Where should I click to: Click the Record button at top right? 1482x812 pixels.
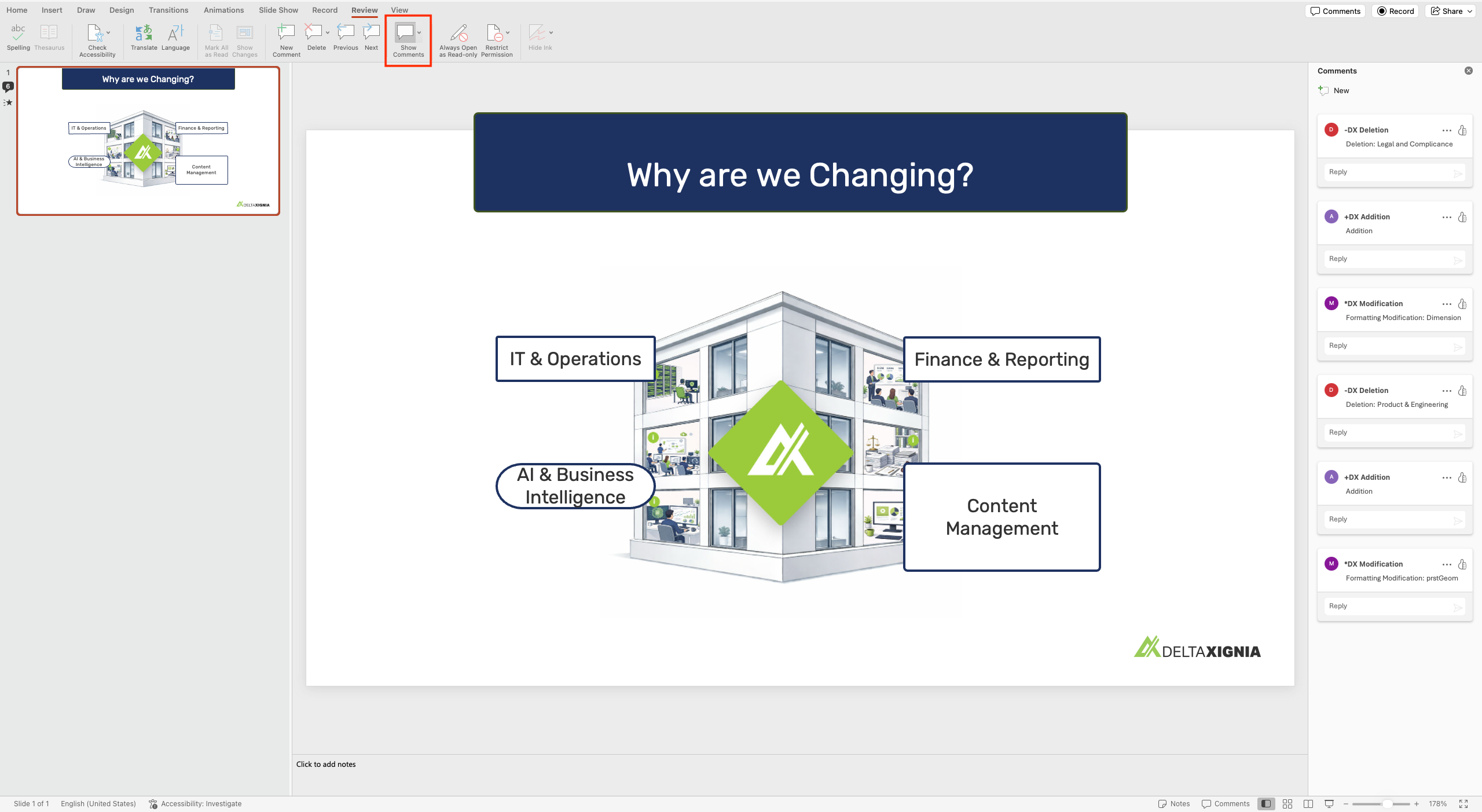pos(1395,11)
